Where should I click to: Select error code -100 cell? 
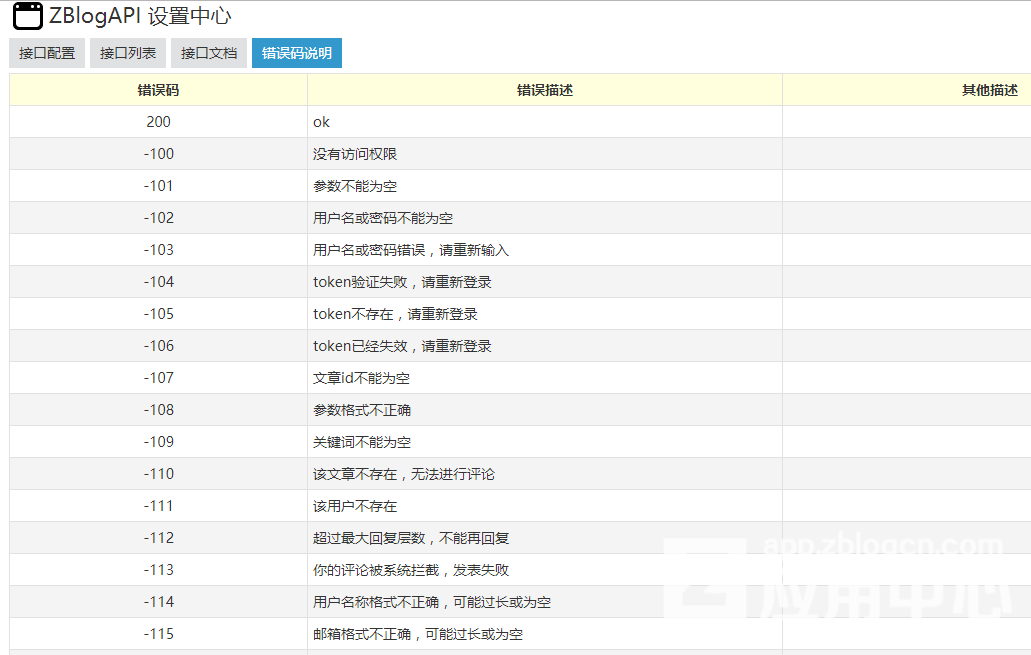click(x=158, y=154)
